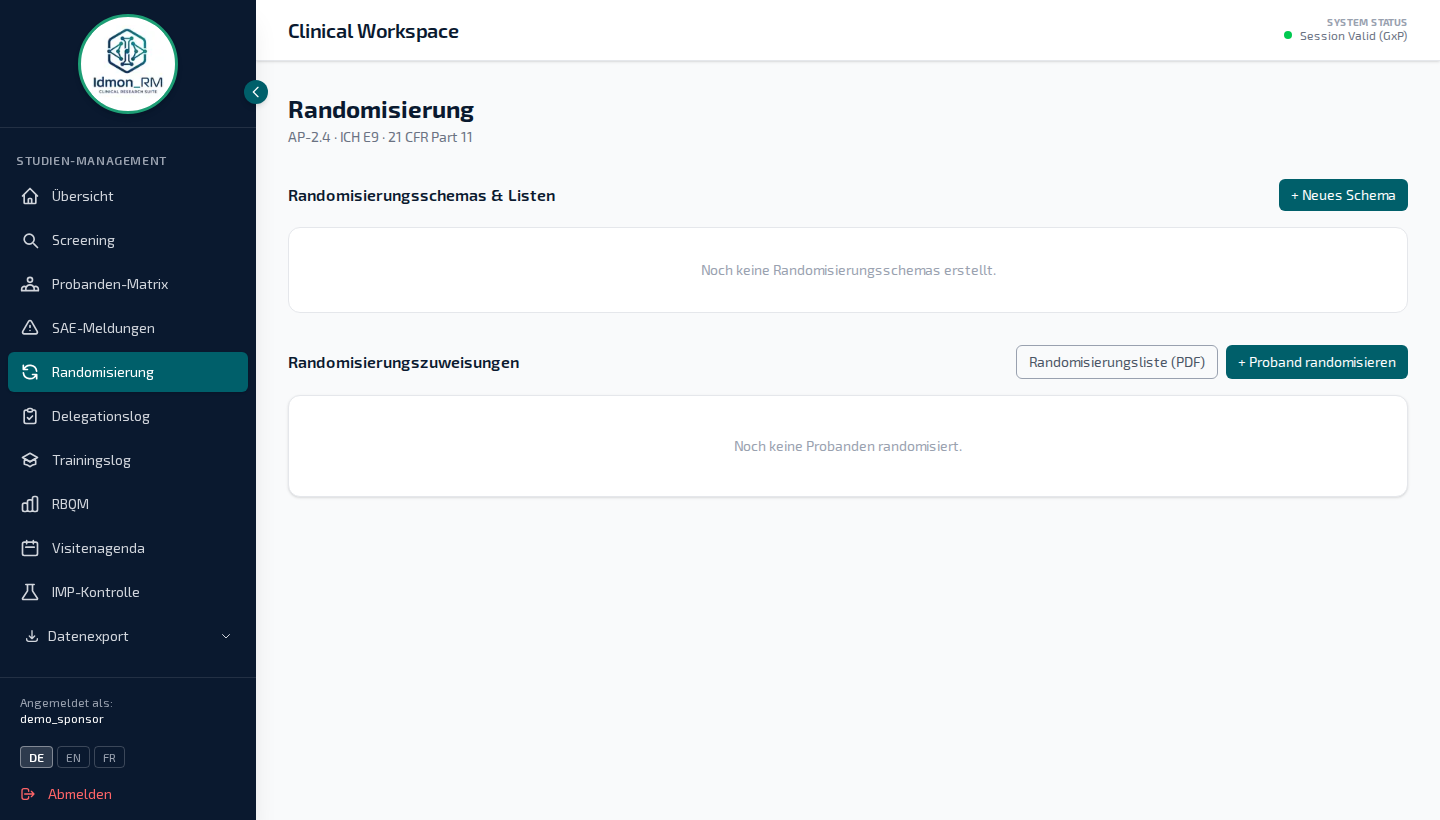Click the Randomisierung refresh-arrows icon
This screenshot has width=1440, height=820.
(x=30, y=372)
